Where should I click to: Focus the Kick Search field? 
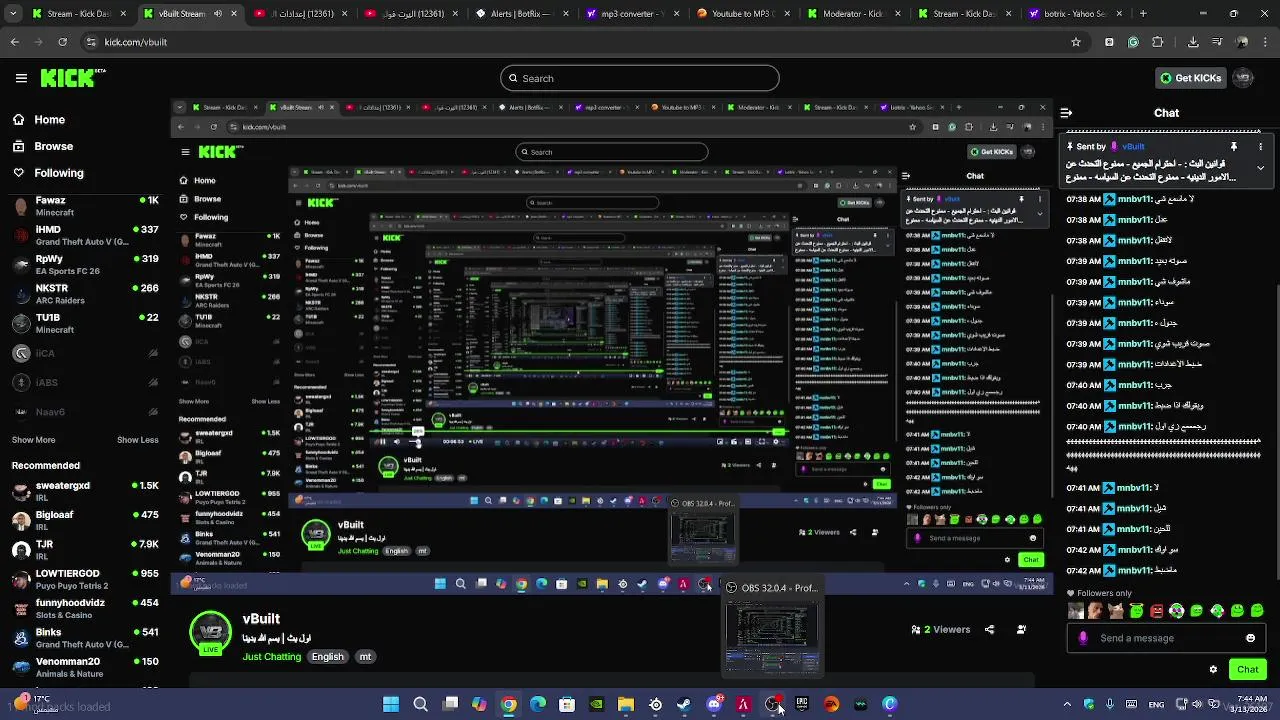[x=640, y=78]
